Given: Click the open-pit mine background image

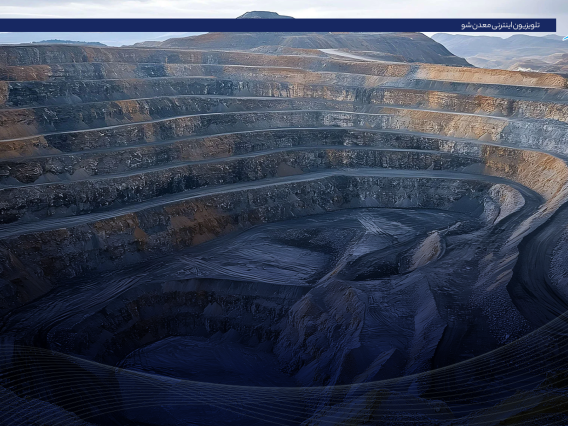Looking at the screenshot, I should point(284,228).
